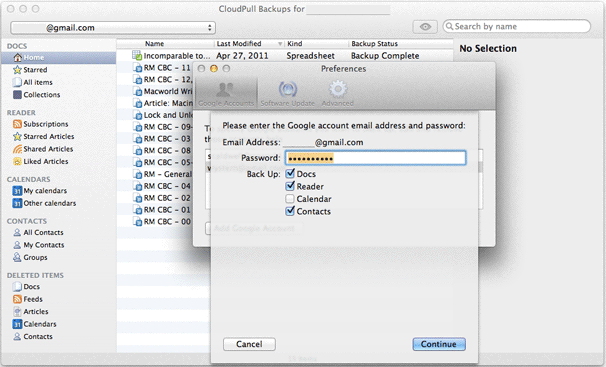
Task: Click the Liked Articles icon
Action: click(17, 161)
